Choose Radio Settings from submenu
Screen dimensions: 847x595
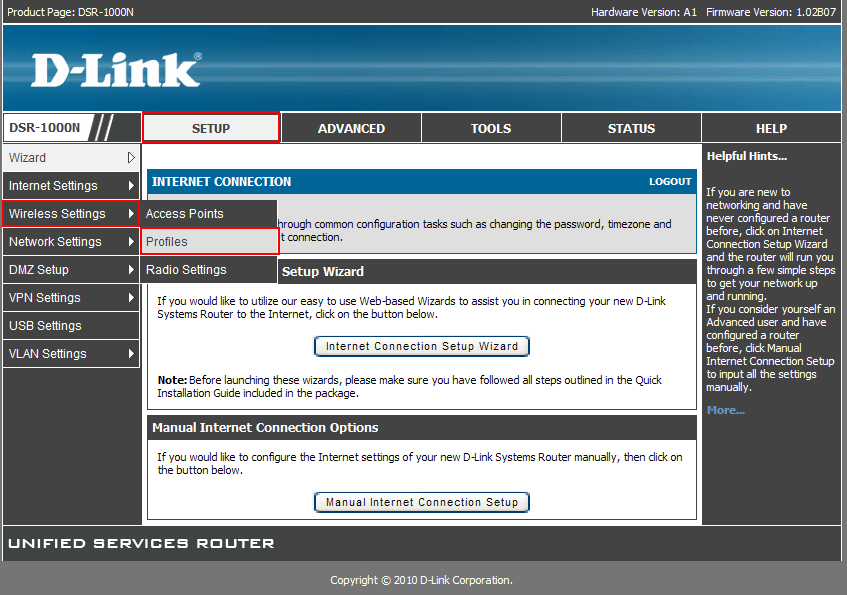click(209, 270)
